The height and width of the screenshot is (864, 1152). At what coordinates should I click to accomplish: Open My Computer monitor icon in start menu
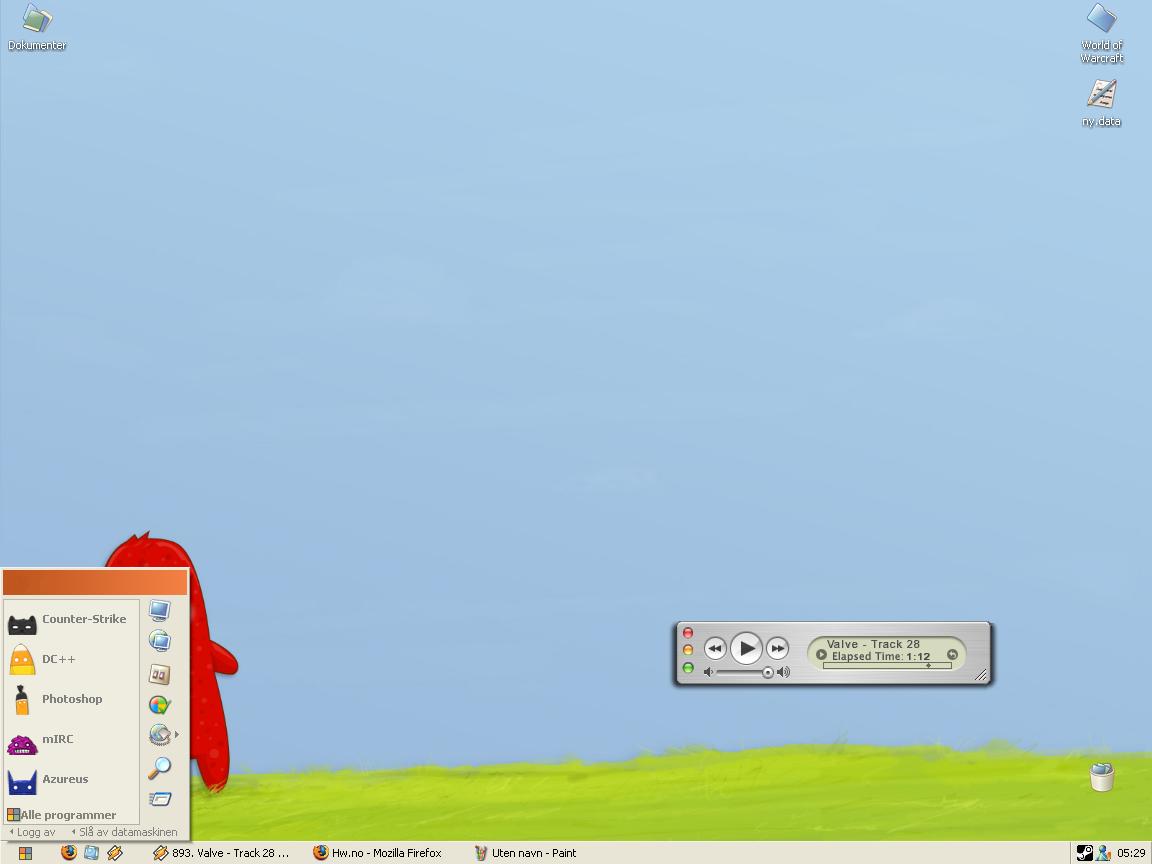159,610
